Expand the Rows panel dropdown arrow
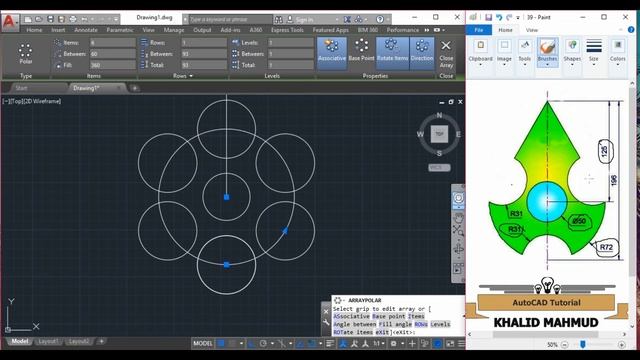This screenshot has height=360, width=640. (191, 76)
